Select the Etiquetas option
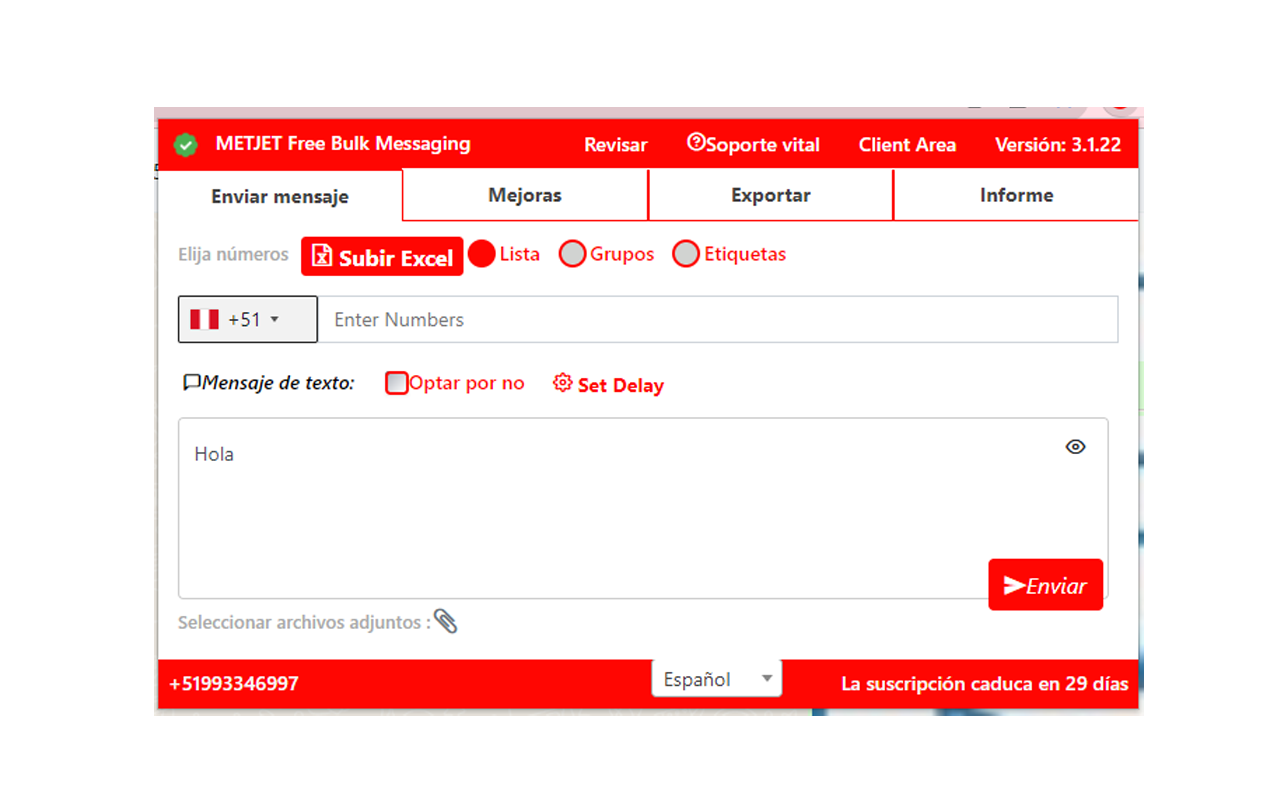This screenshot has height=800, width=1280. [x=686, y=254]
